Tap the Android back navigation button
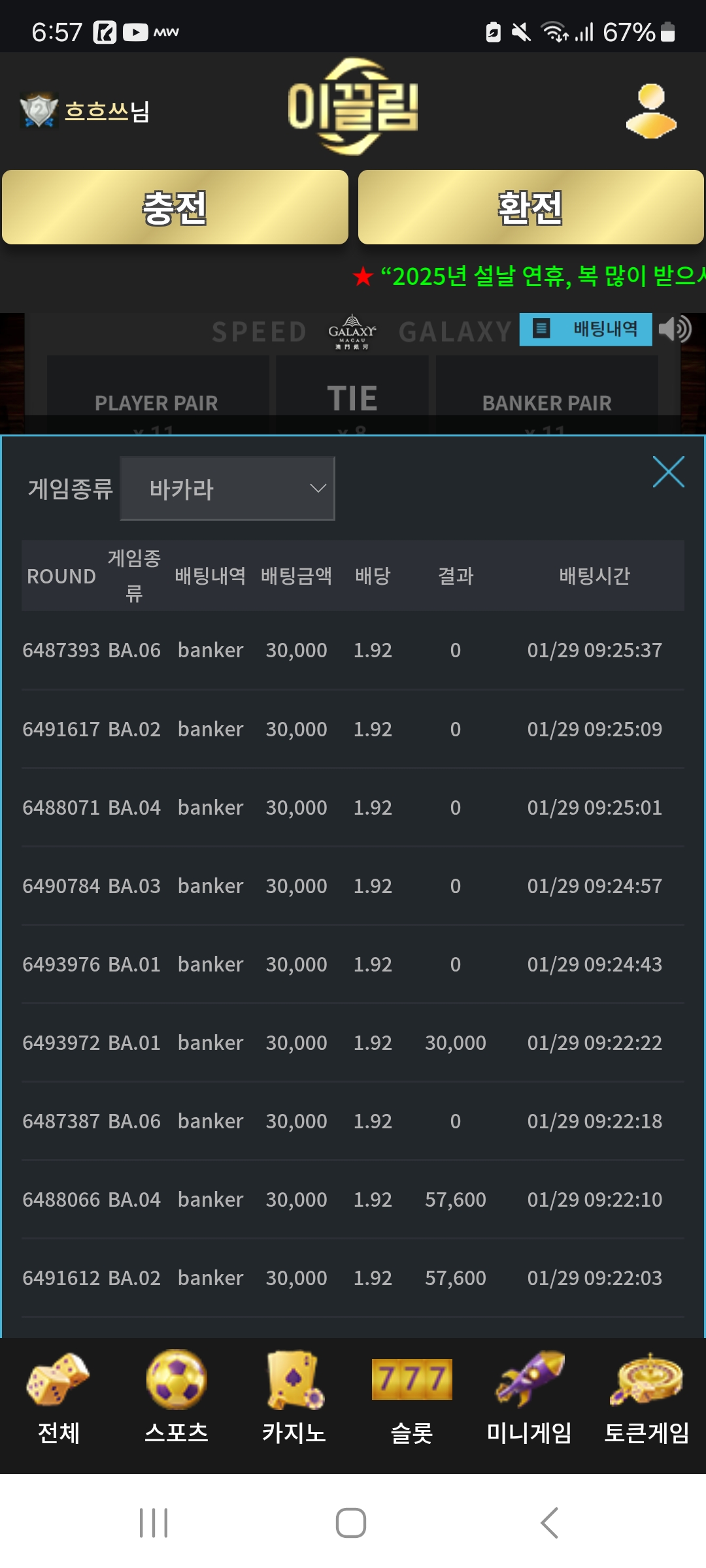This screenshot has height=1568, width=706. pos(549,1523)
